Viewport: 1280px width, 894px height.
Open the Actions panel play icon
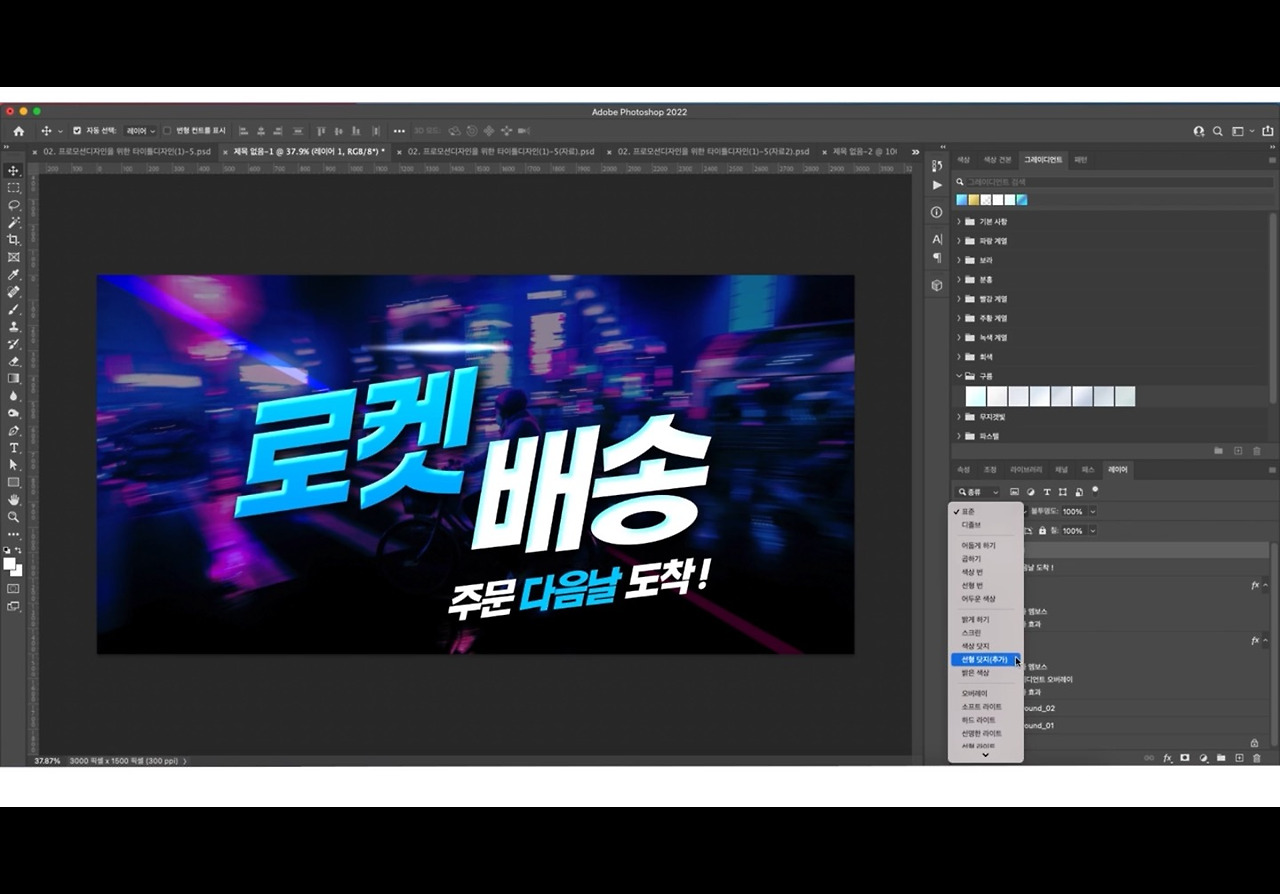[x=937, y=185]
